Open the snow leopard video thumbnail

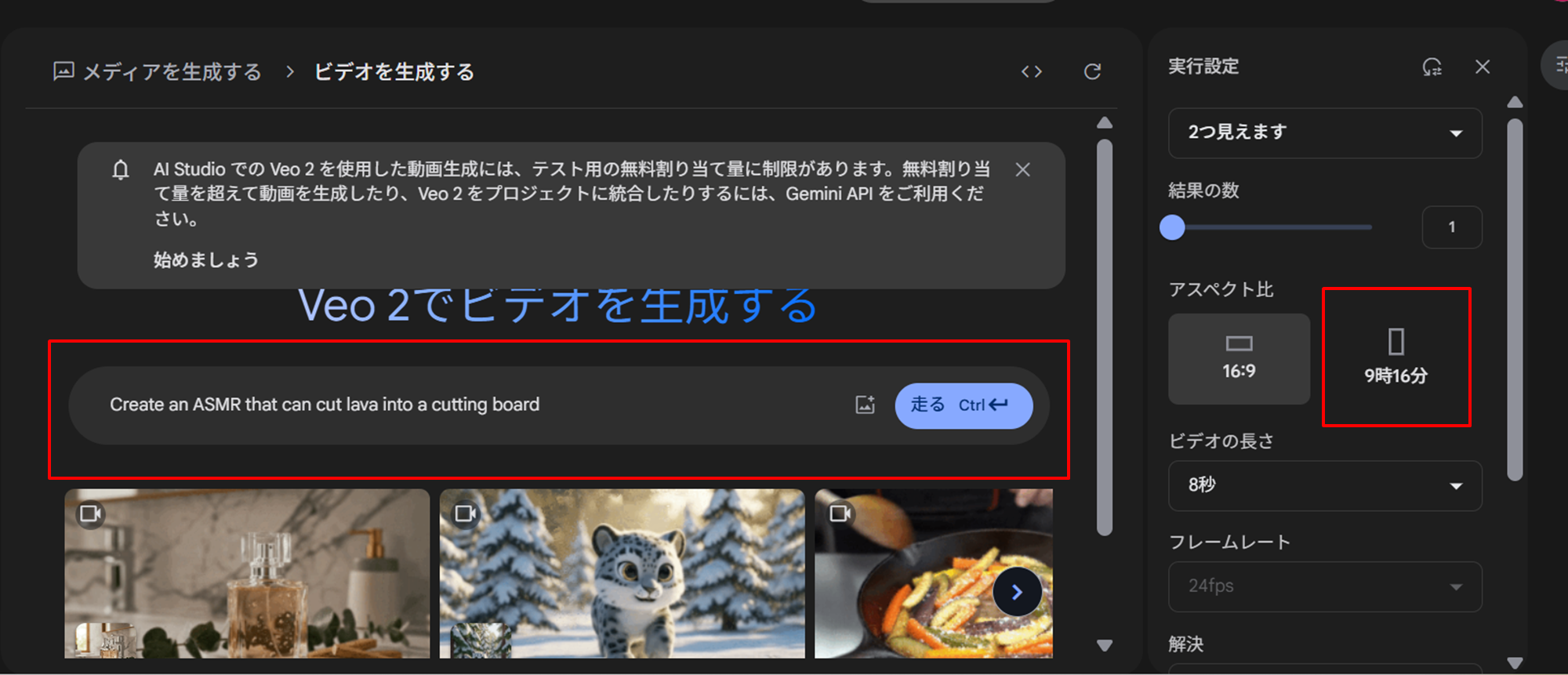tap(622, 574)
